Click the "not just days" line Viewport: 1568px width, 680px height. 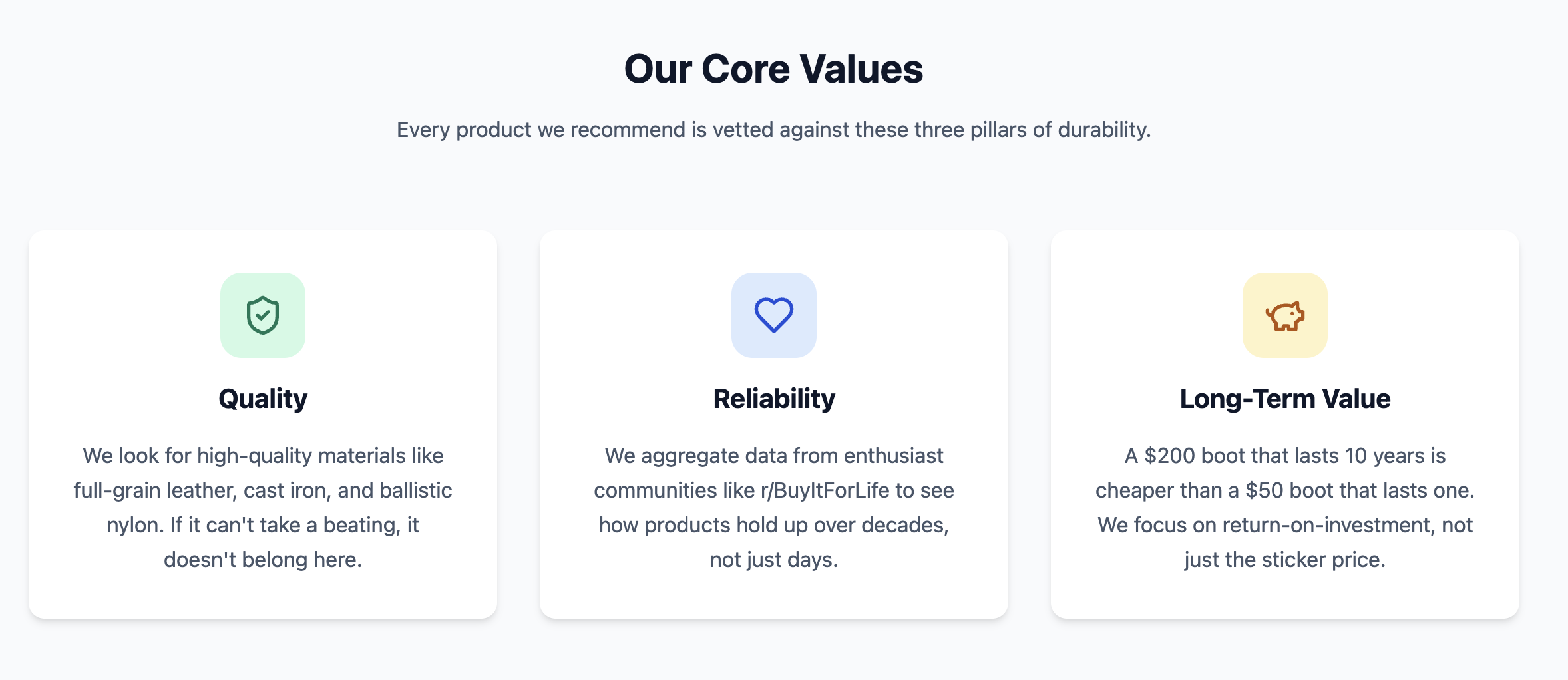point(773,560)
